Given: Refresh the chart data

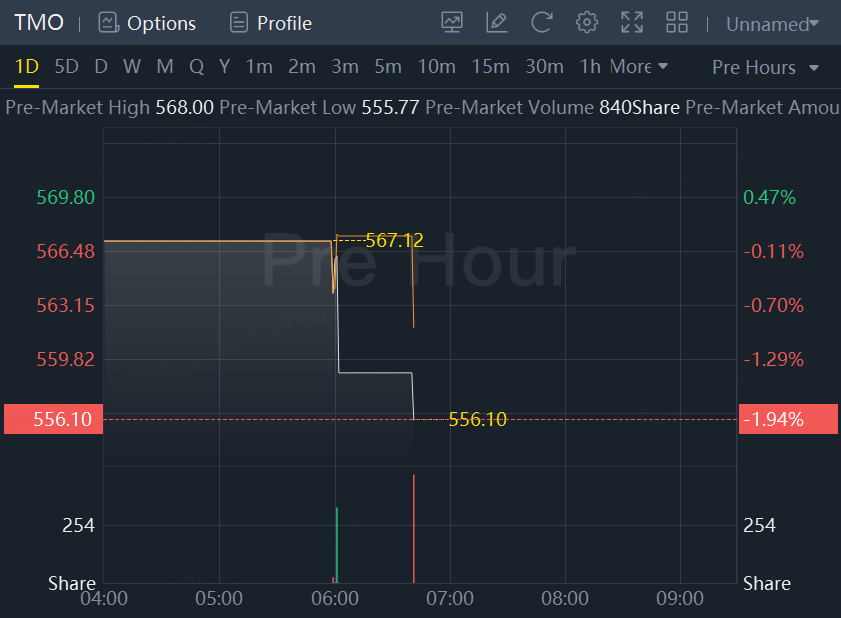Looking at the screenshot, I should point(542,22).
